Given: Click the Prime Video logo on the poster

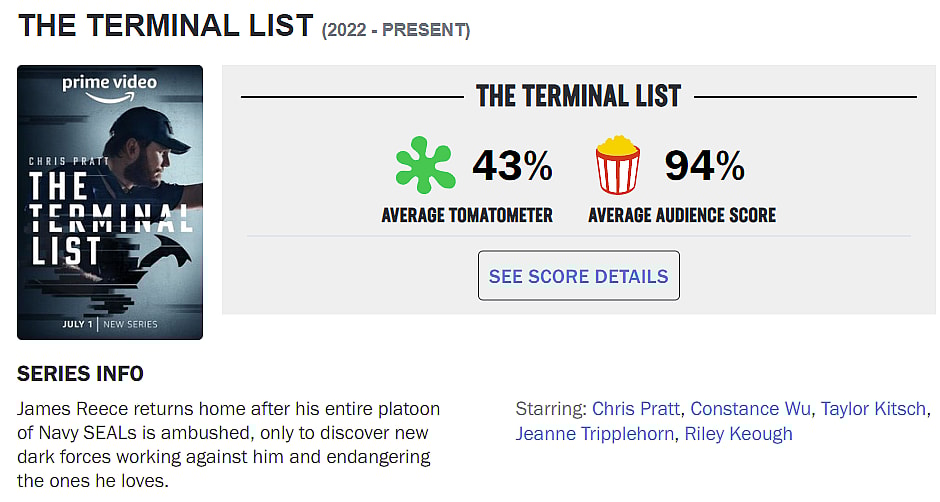Looking at the screenshot, I should (110, 86).
